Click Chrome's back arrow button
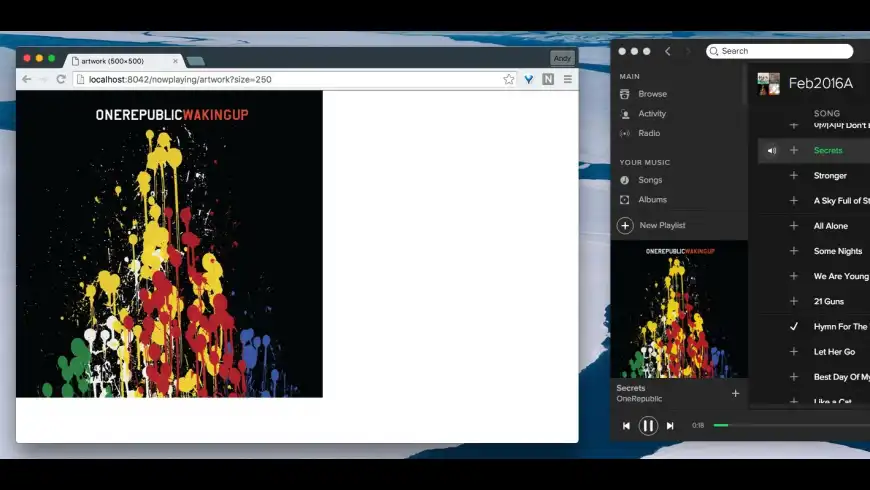Screen dimensions: 870x490 (27, 79)
